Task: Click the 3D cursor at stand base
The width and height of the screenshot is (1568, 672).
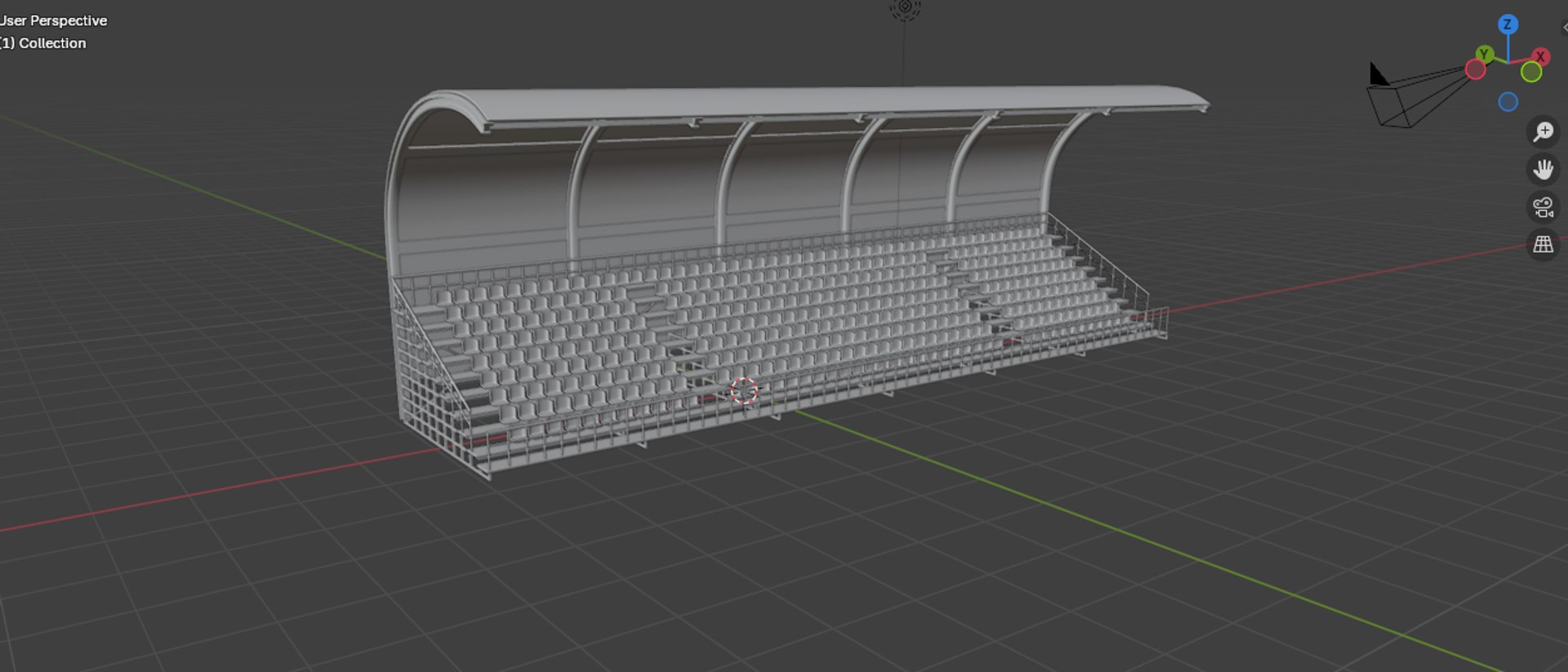Action: pos(743,391)
